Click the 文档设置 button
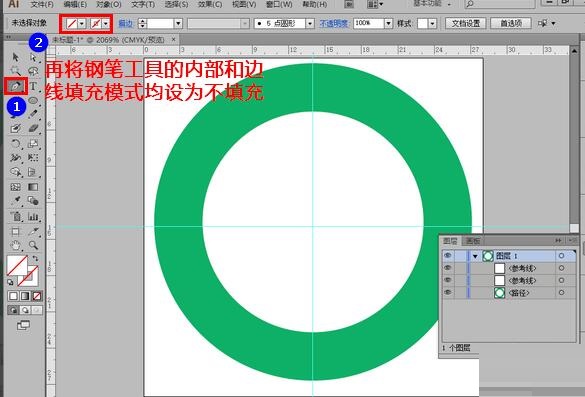585x397 pixels. pos(466,24)
